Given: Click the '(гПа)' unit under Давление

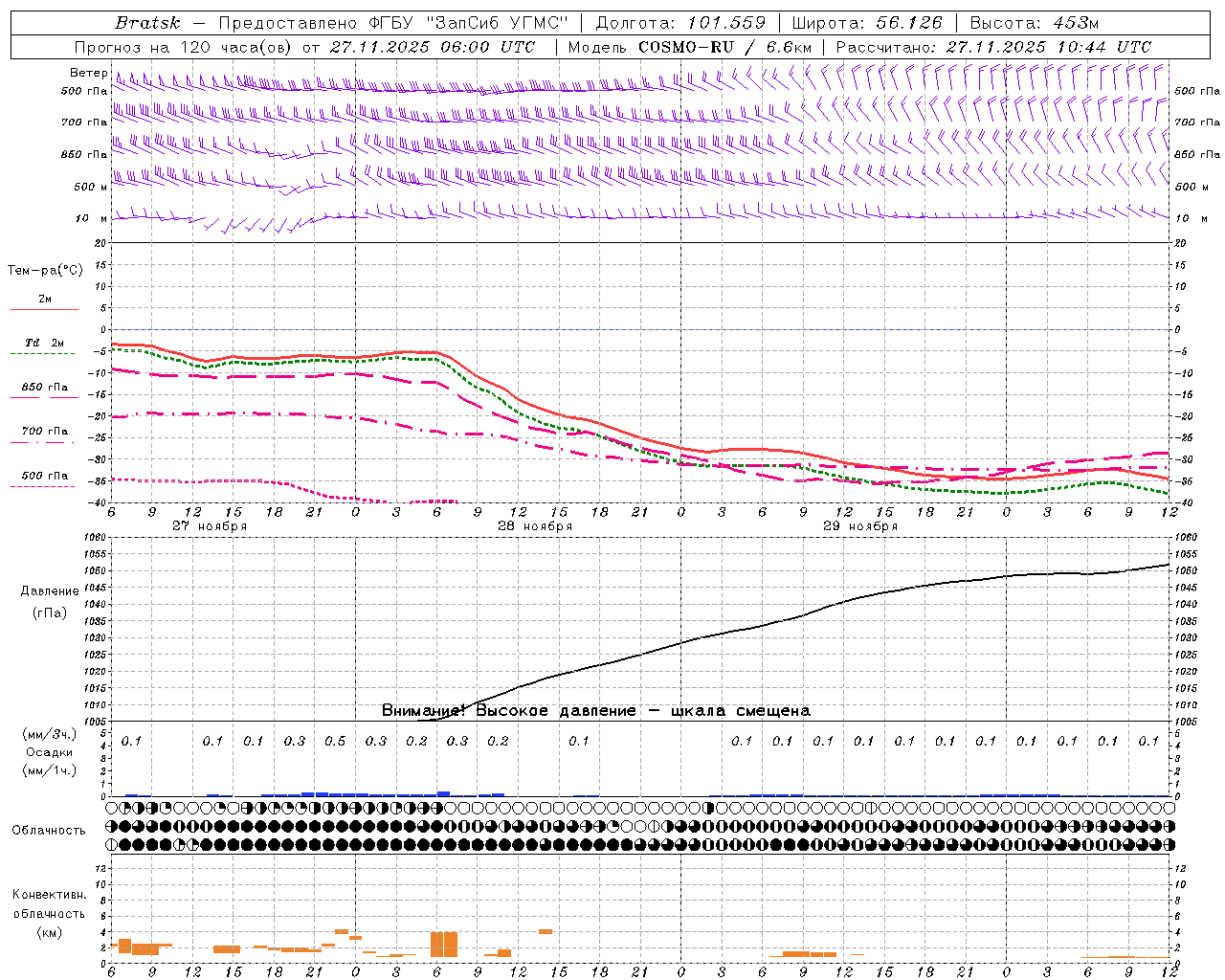Looking at the screenshot, I should click(50, 613).
